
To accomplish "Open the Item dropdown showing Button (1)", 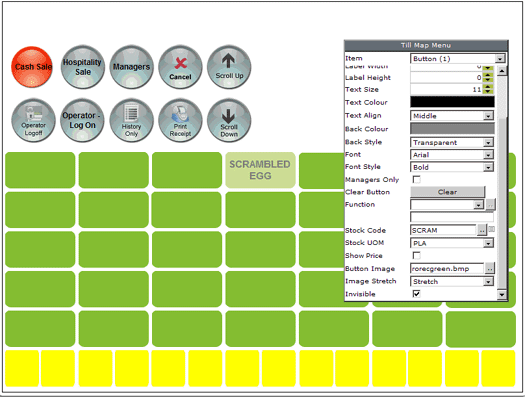I will [457, 59].
